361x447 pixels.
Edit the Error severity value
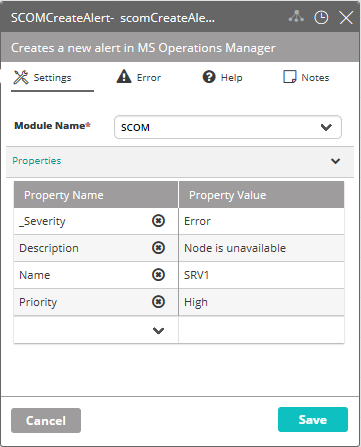[261, 221]
